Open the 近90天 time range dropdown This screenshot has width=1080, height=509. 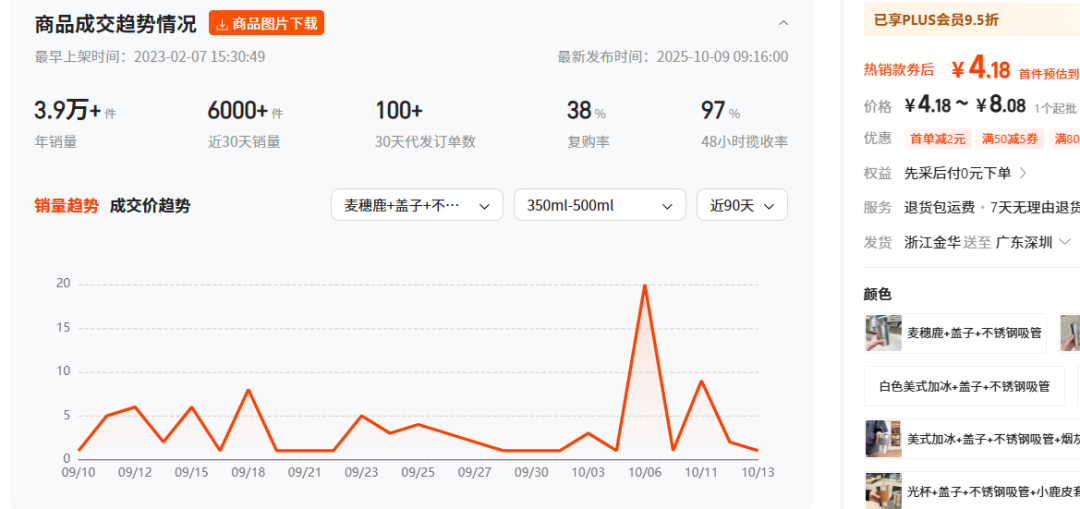click(x=742, y=205)
